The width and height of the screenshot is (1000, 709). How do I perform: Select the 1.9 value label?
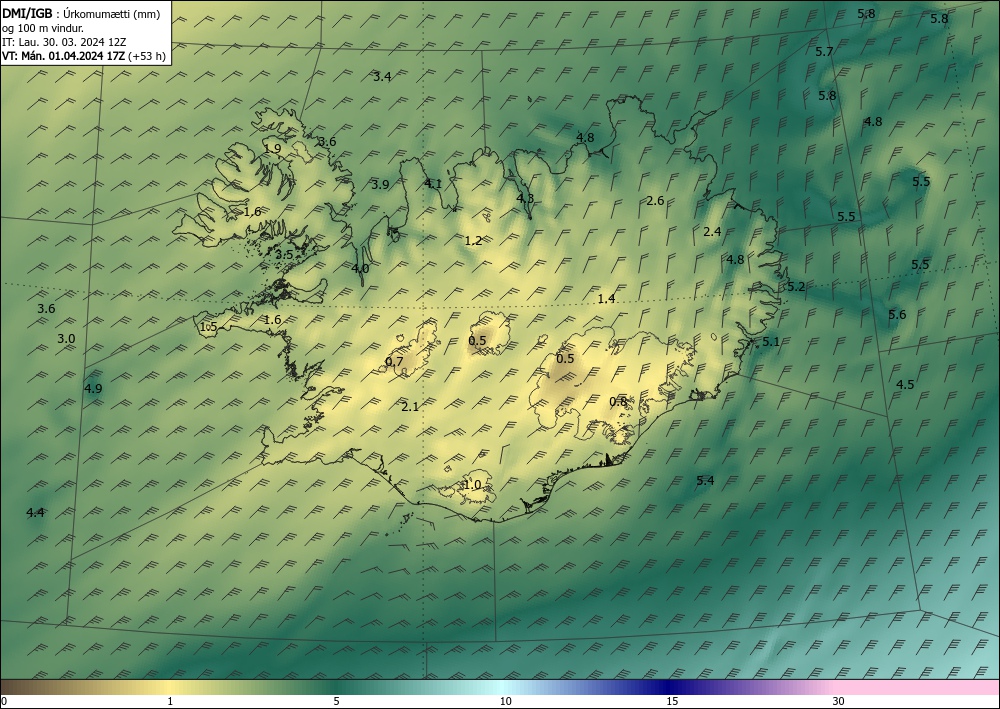[x=272, y=148]
